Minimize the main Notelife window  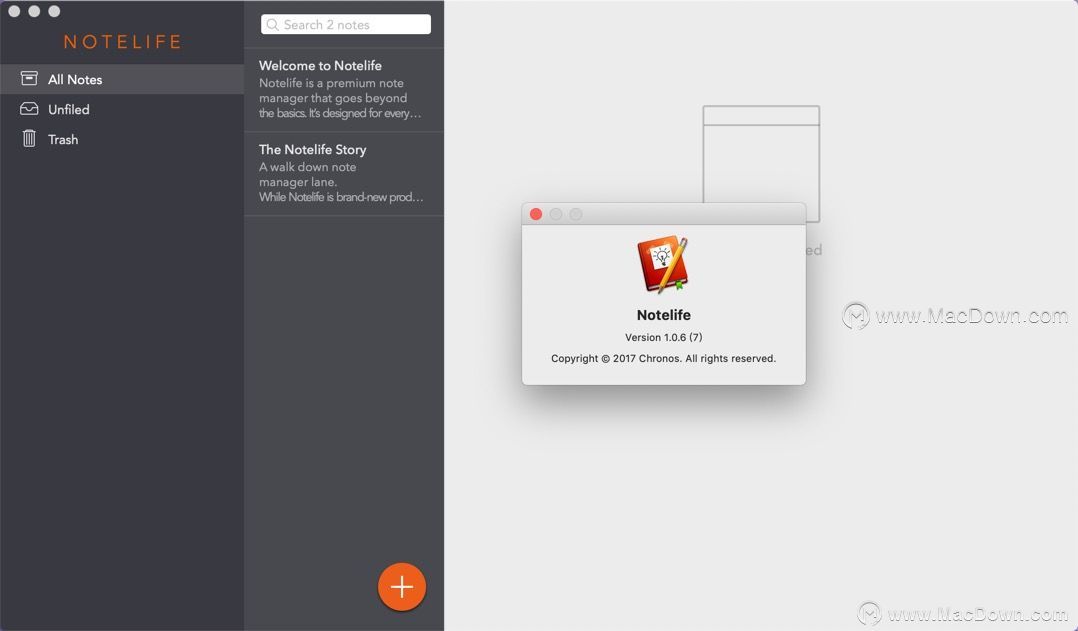pos(34,11)
